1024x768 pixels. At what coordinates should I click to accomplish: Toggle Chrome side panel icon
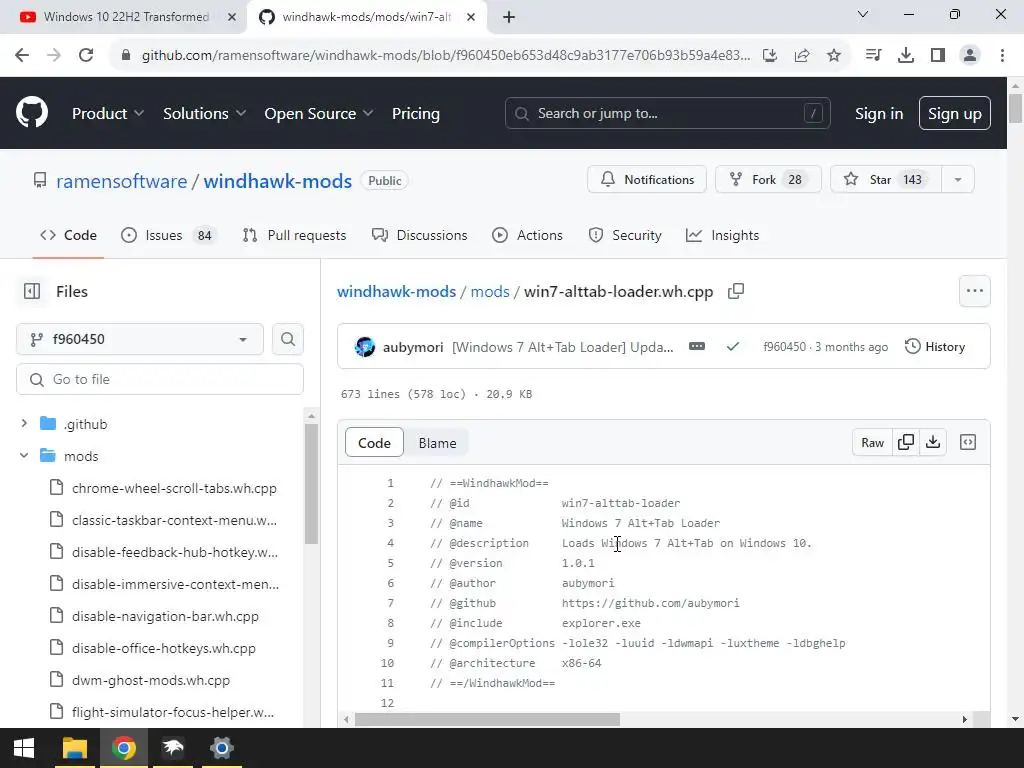(x=938, y=56)
